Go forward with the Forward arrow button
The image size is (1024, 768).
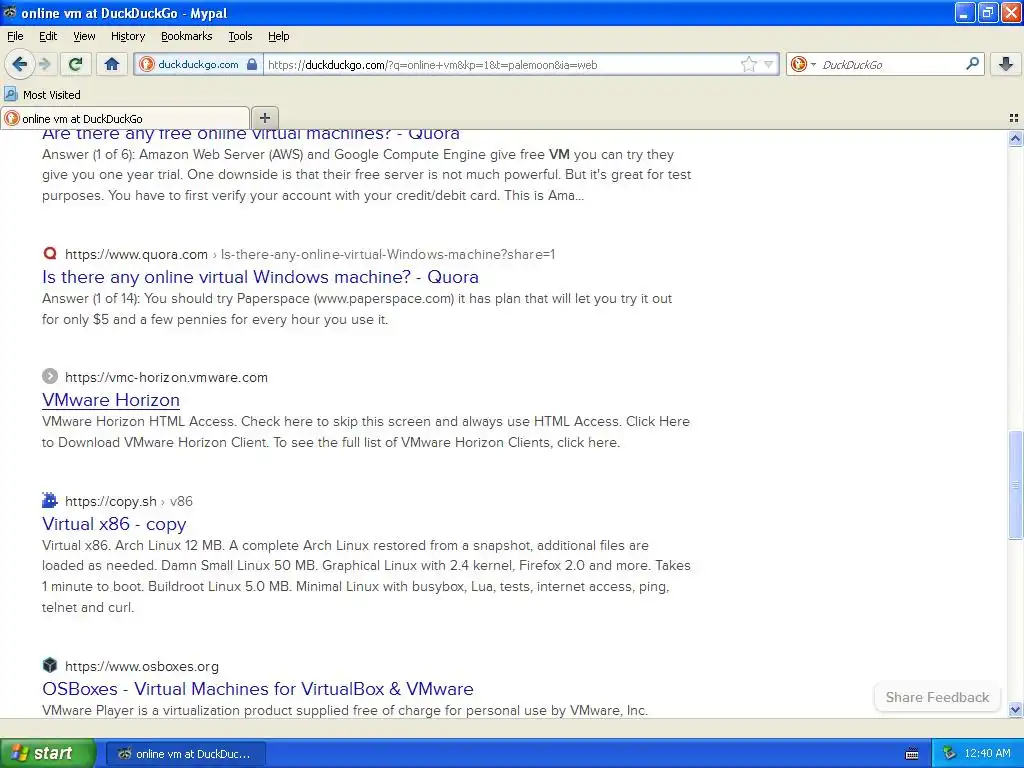click(44, 64)
